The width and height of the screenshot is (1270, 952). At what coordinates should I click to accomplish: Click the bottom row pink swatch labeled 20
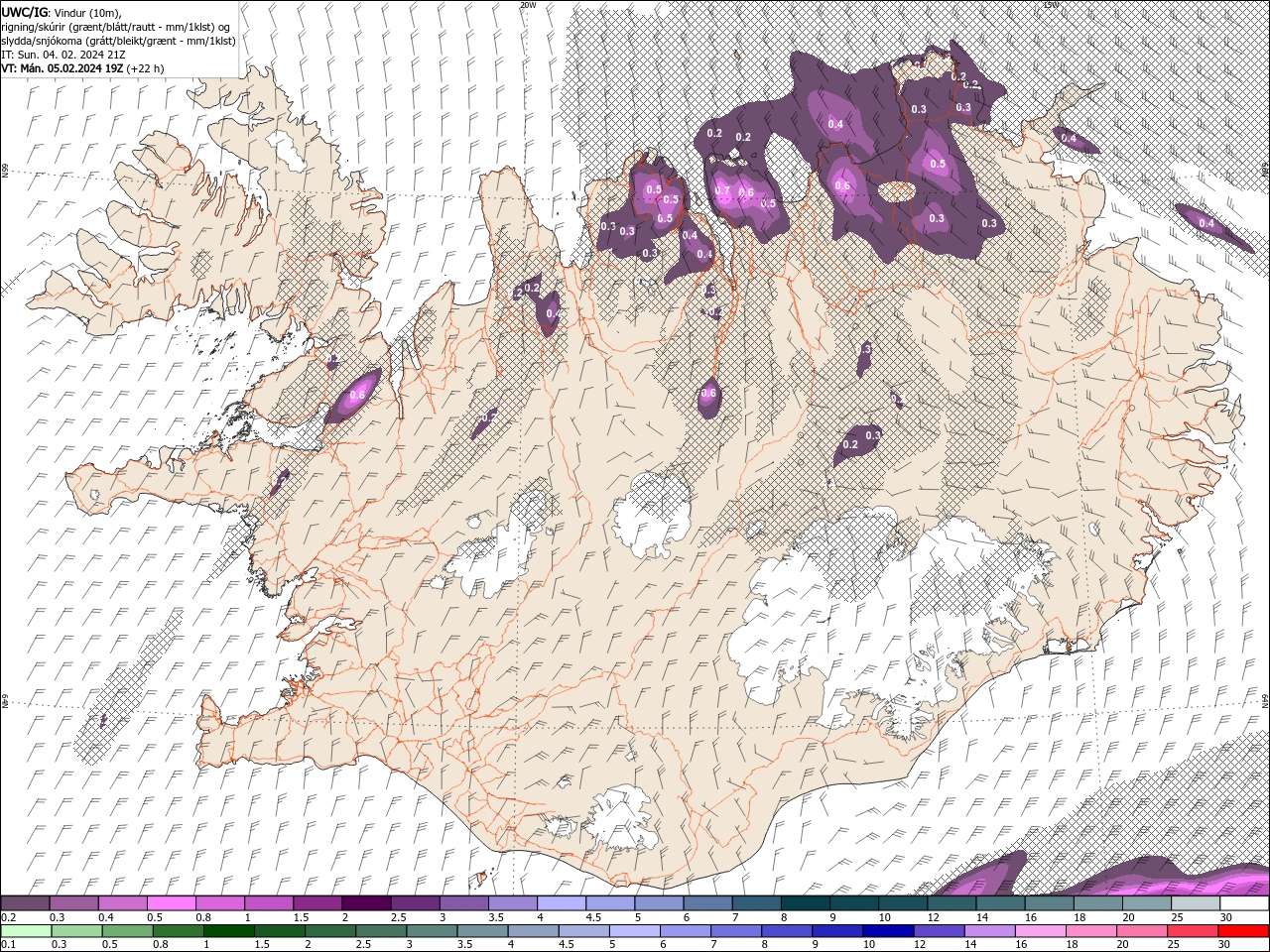pyautogui.click(x=1141, y=930)
